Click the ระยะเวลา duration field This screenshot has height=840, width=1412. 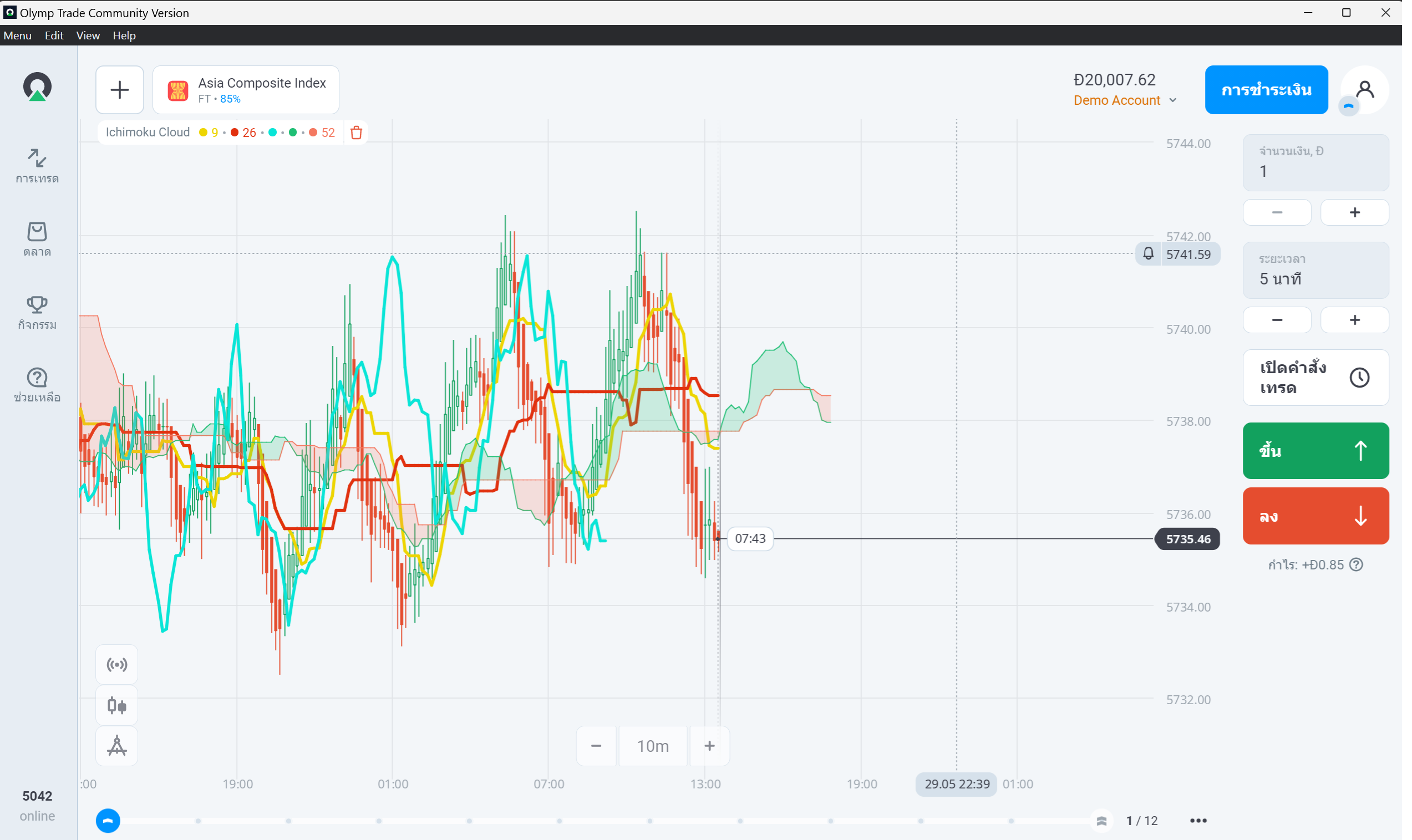[x=1315, y=270]
